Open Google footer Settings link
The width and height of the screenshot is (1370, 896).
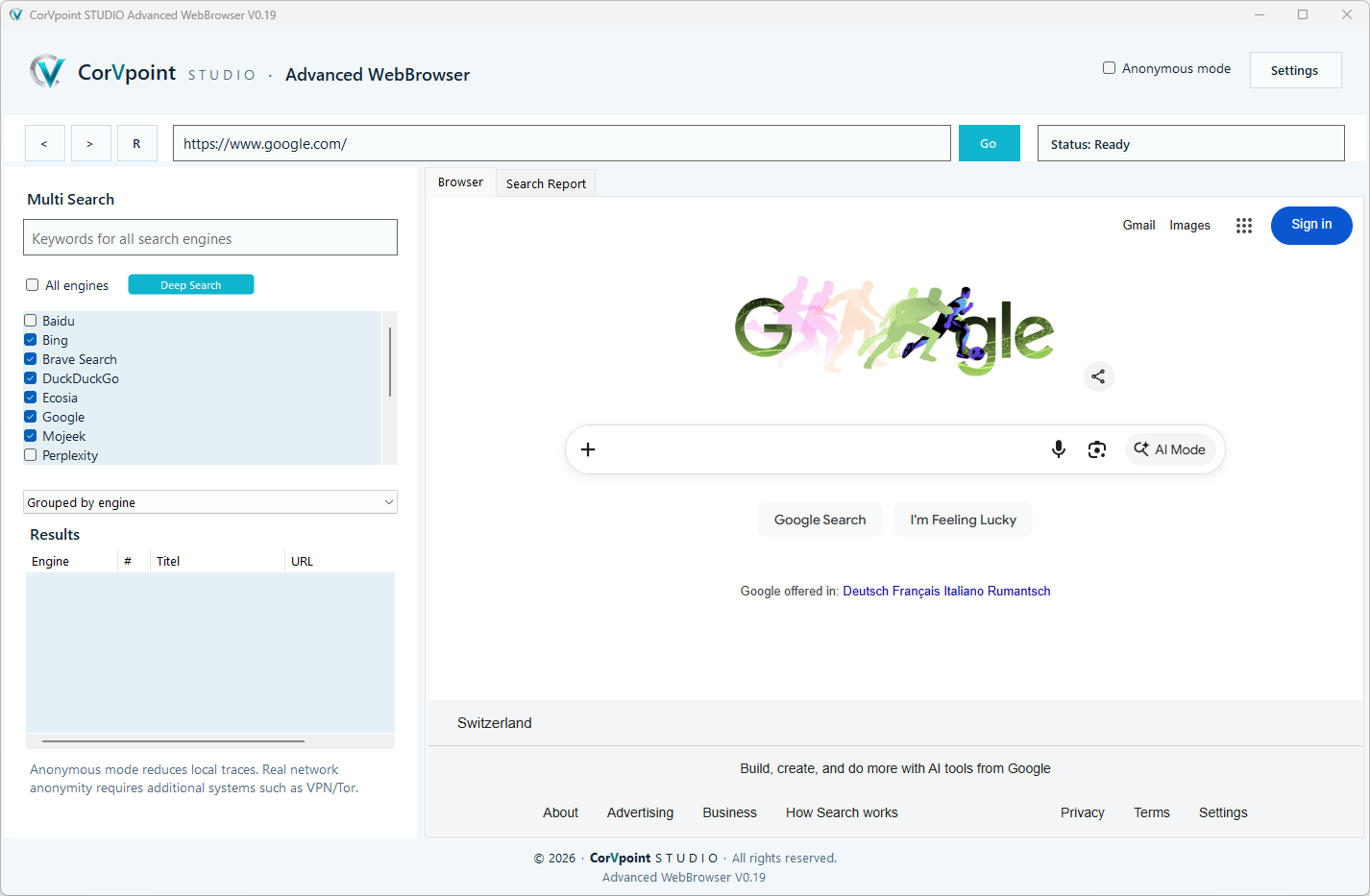[1223, 812]
